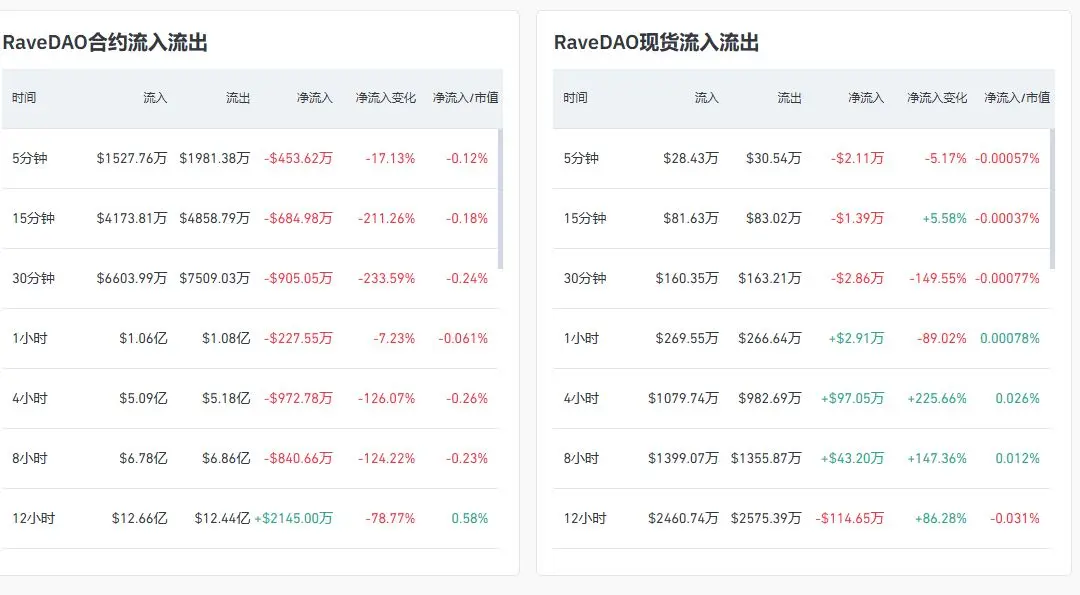Click the -$2.11万 spot net inflow
This screenshot has width=1080, height=595.
point(857,158)
